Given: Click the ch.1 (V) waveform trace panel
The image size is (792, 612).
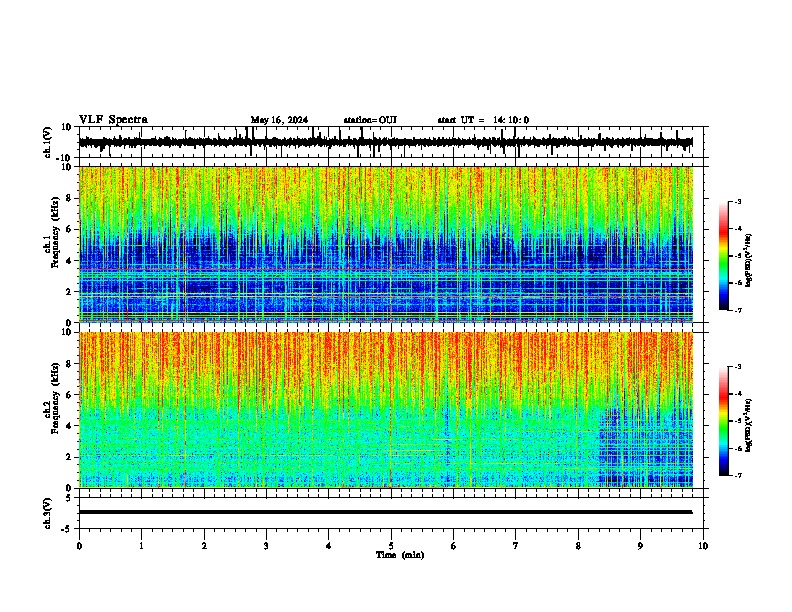Looking at the screenshot, I should (393, 142).
